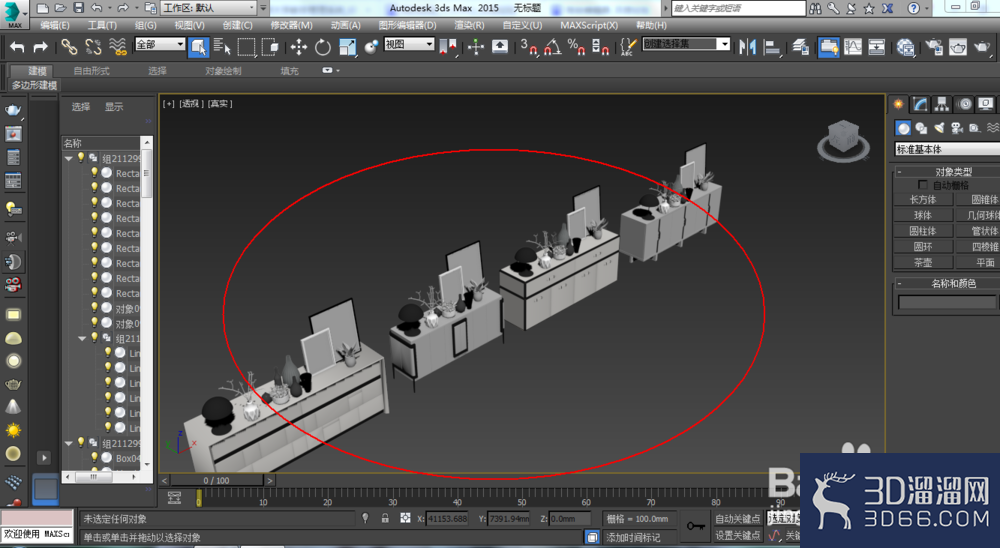The image size is (1000, 548).
Task: Click the 0 / 100 time slider
Action: 217,480
